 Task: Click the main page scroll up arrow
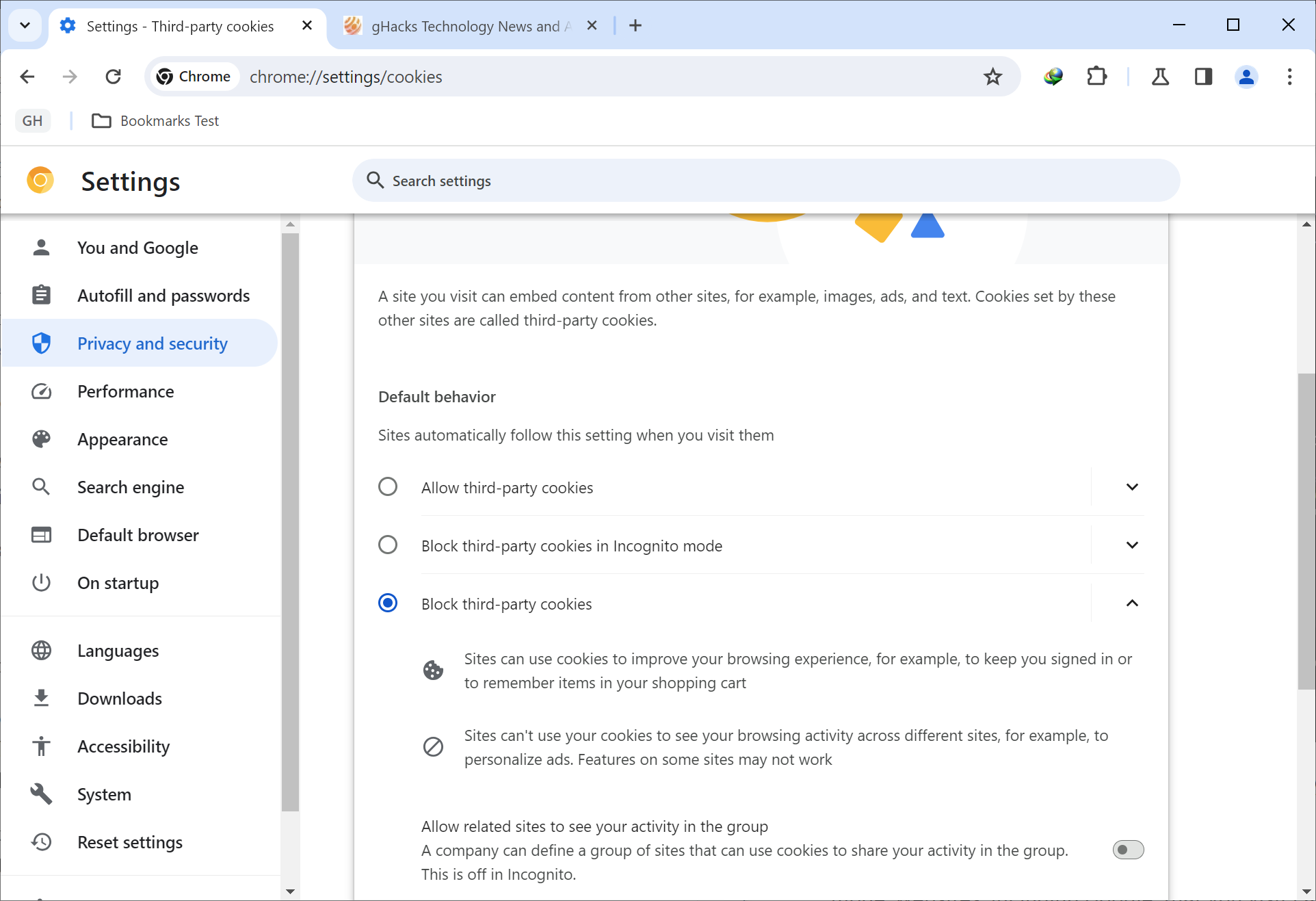coord(1306,224)
